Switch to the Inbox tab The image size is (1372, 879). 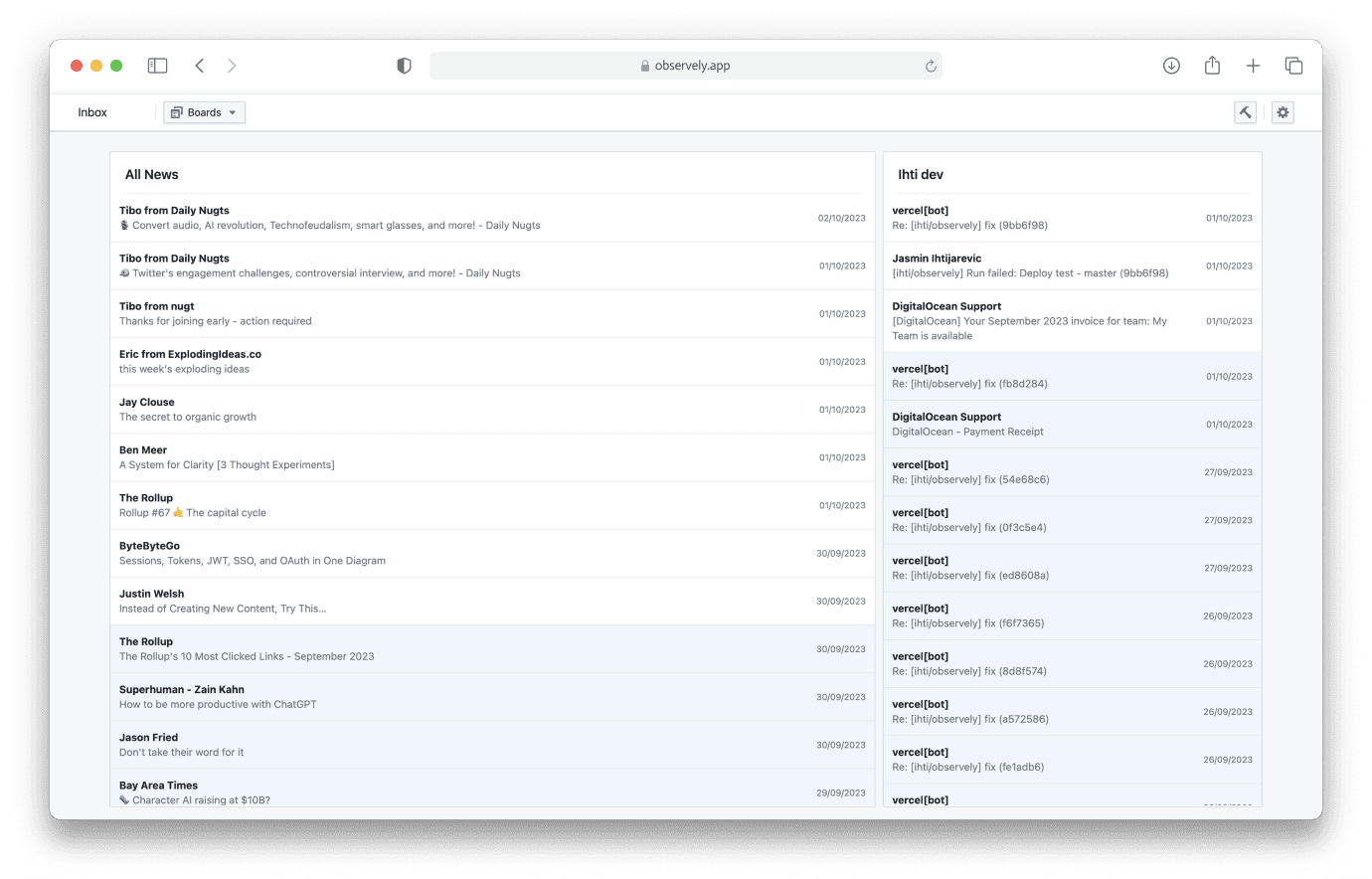tap(92, 112)
